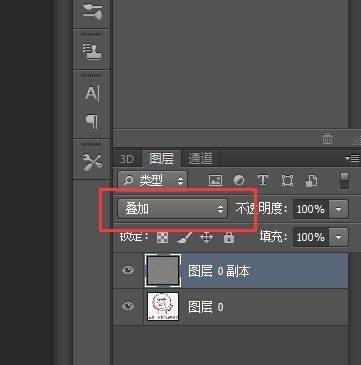361x365 pixels.
Task: Hide the 图层 0 副本 layer
Action: (128, 270)
